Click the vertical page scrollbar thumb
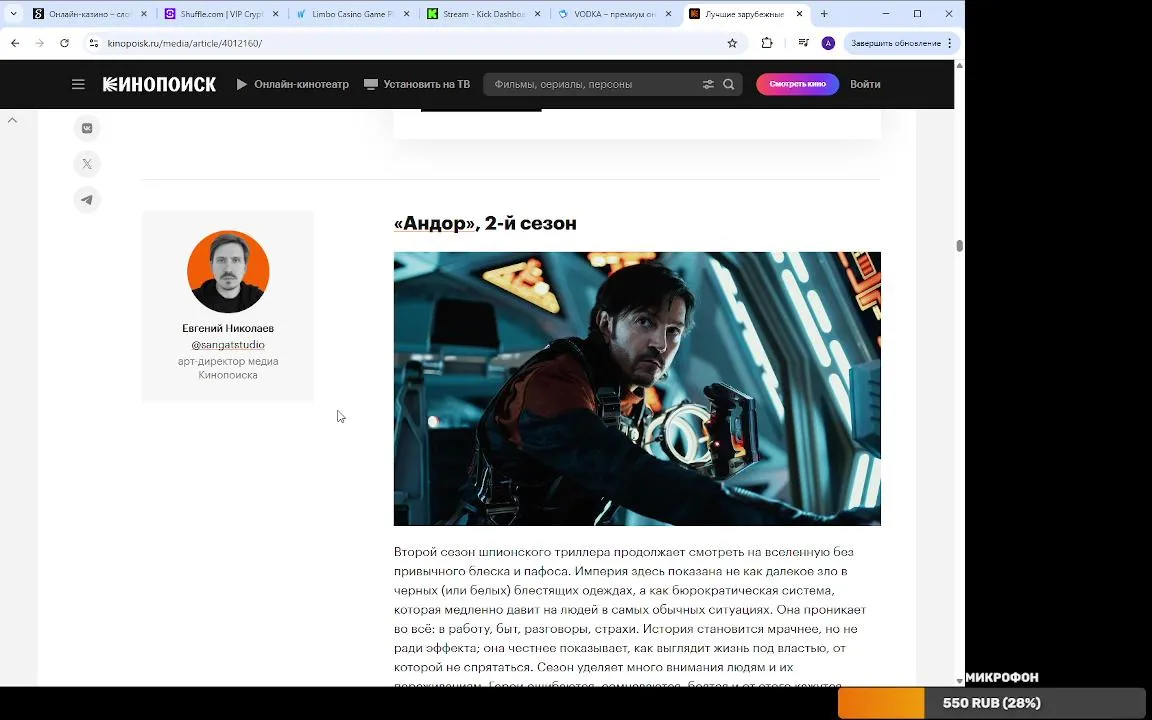This screenshot has height=720, width=1152. pyautogui.click(x=960, y=246)
